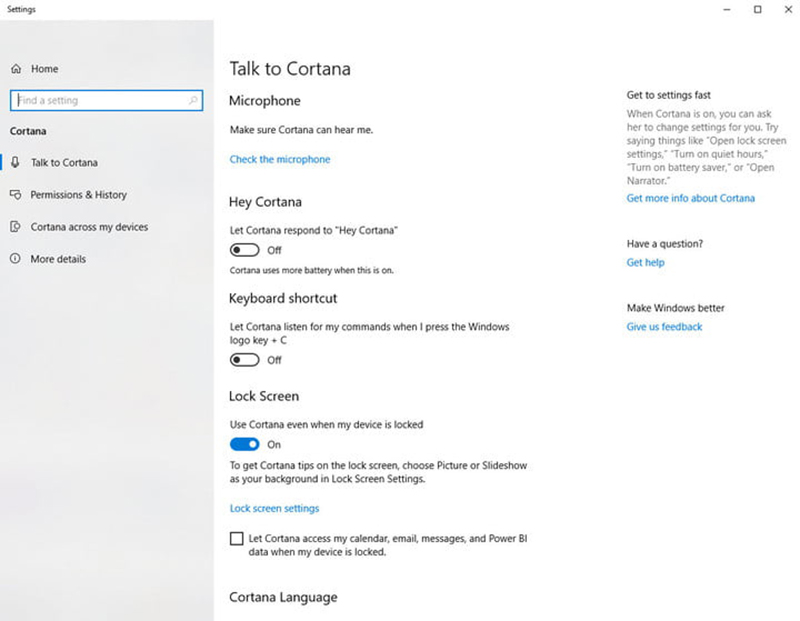Click the Cortana Language heading

coord(283,597)
